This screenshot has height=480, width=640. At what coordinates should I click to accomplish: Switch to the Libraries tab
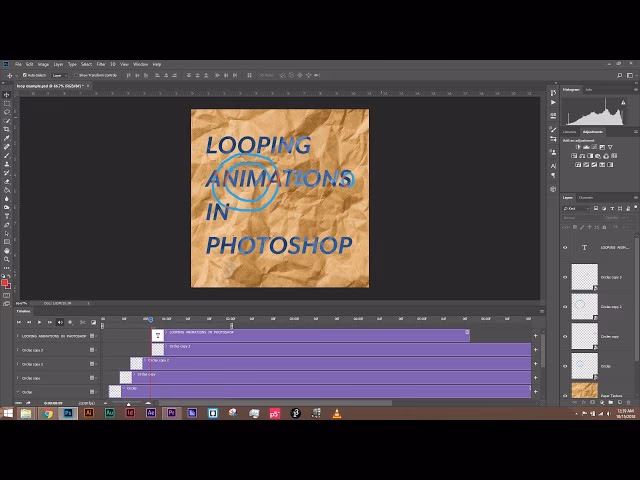coord(570,132)
